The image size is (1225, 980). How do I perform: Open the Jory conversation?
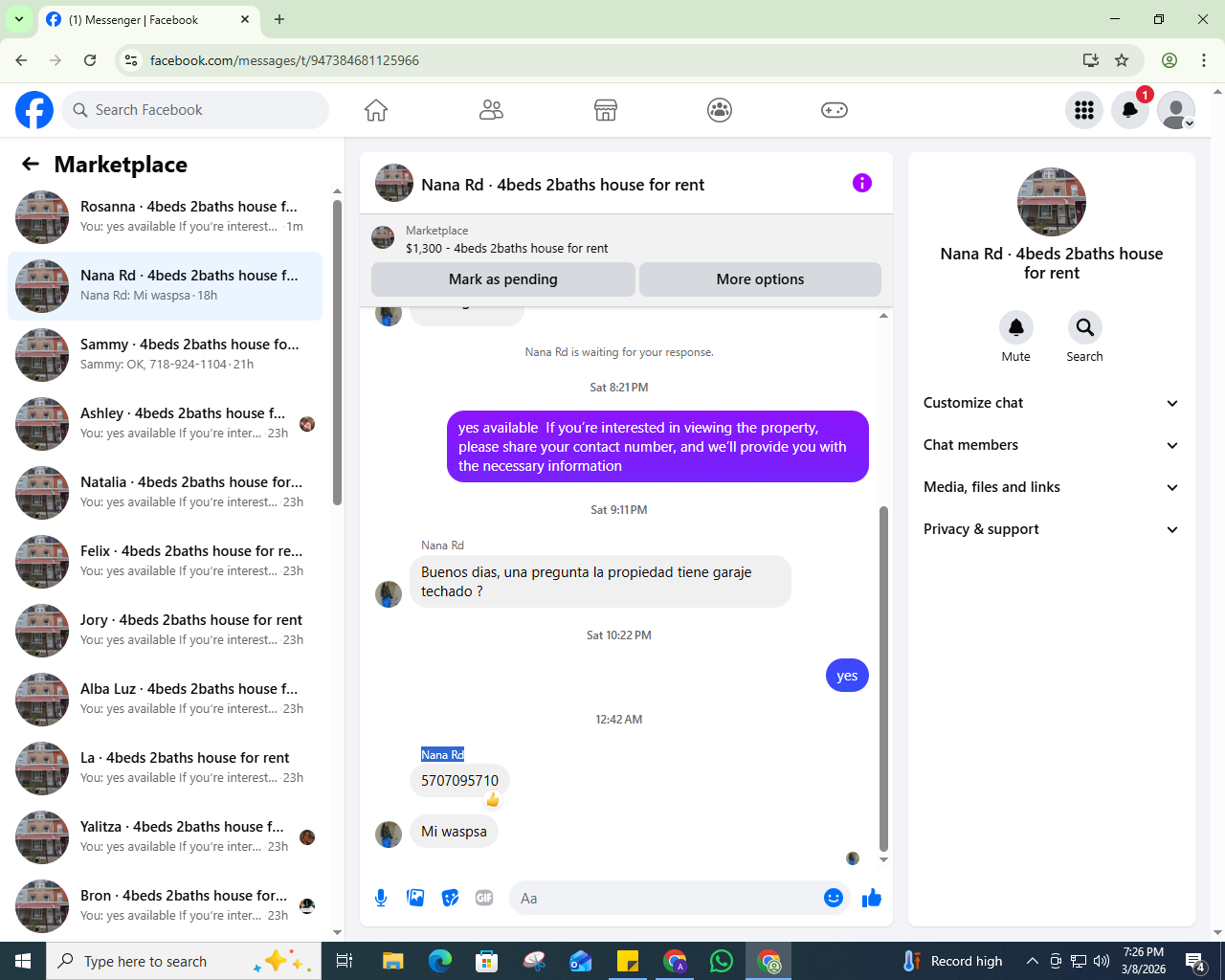tap(165, 631)
